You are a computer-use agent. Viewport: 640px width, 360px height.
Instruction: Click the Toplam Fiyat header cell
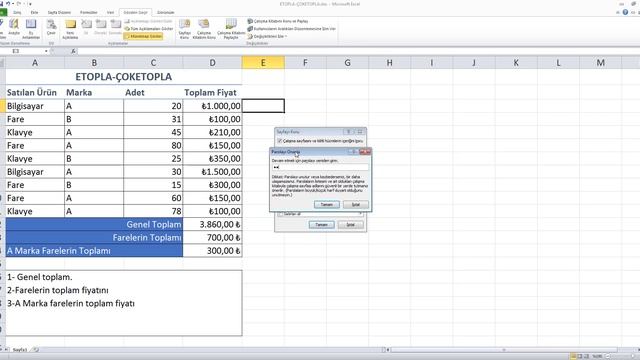pos(212,92)
